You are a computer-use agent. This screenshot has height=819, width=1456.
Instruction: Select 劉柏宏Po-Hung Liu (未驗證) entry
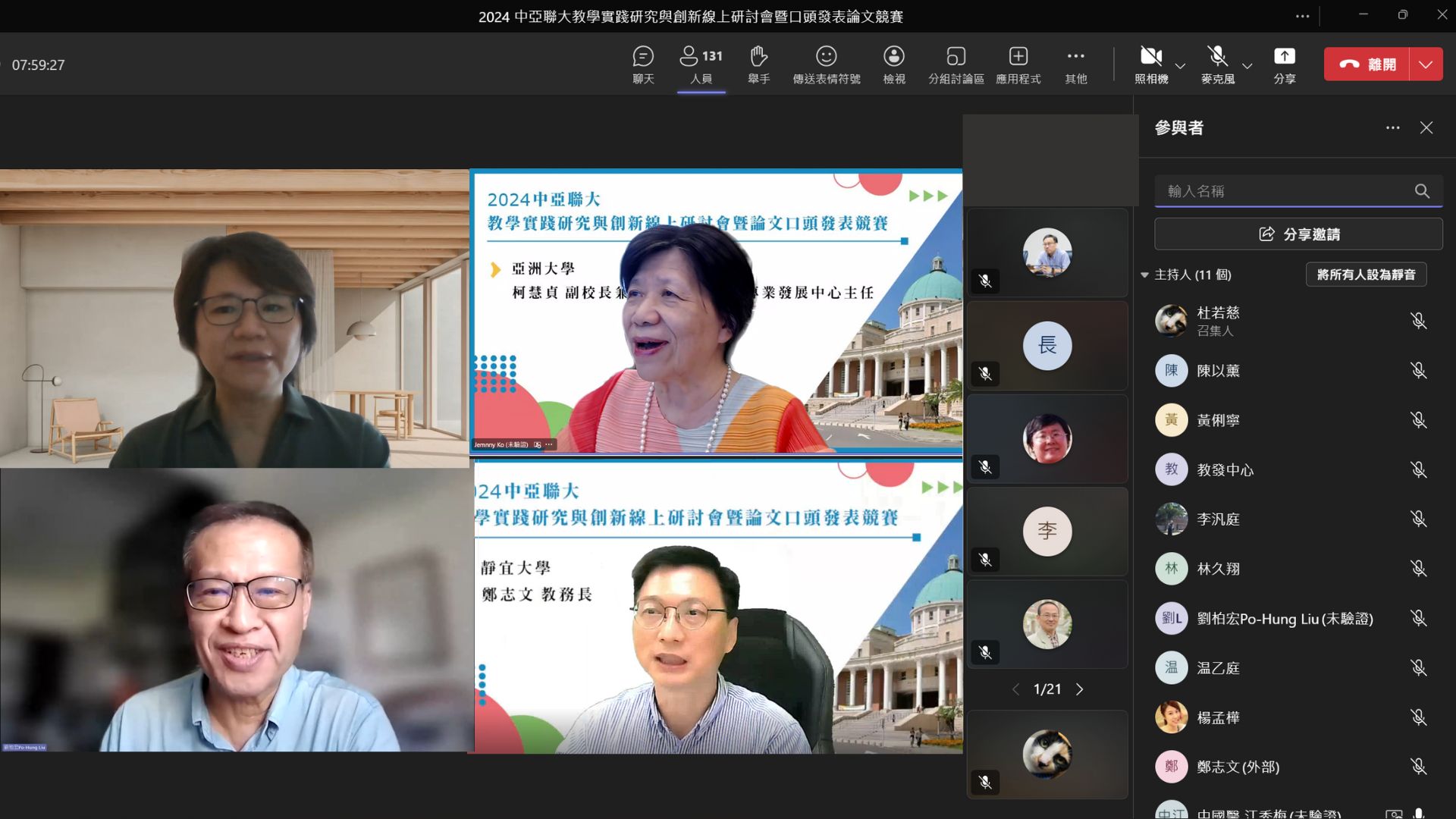click(1289, 618)
